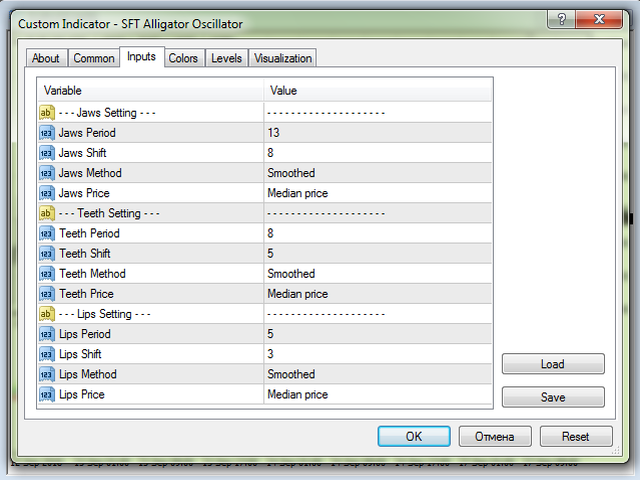Select the 'Lips Method' variable name
This screenshot has height=480, width=640.
click(x=88, y=374)
